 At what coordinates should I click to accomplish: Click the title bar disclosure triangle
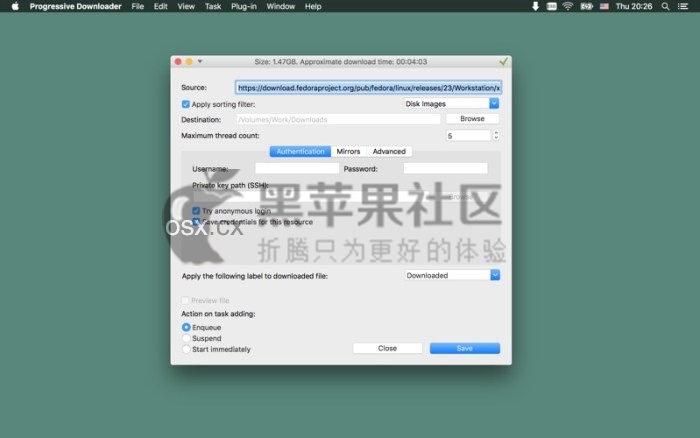click(200, 61)
